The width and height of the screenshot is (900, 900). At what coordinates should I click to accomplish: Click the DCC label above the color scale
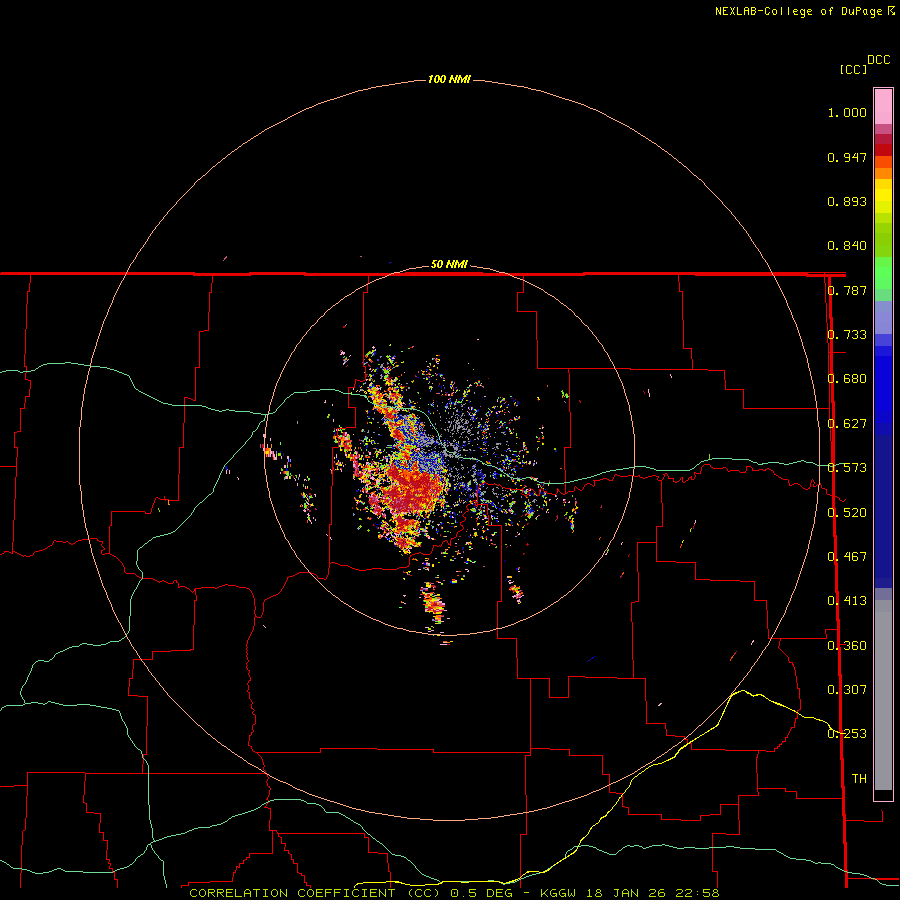tap(878, 60)
